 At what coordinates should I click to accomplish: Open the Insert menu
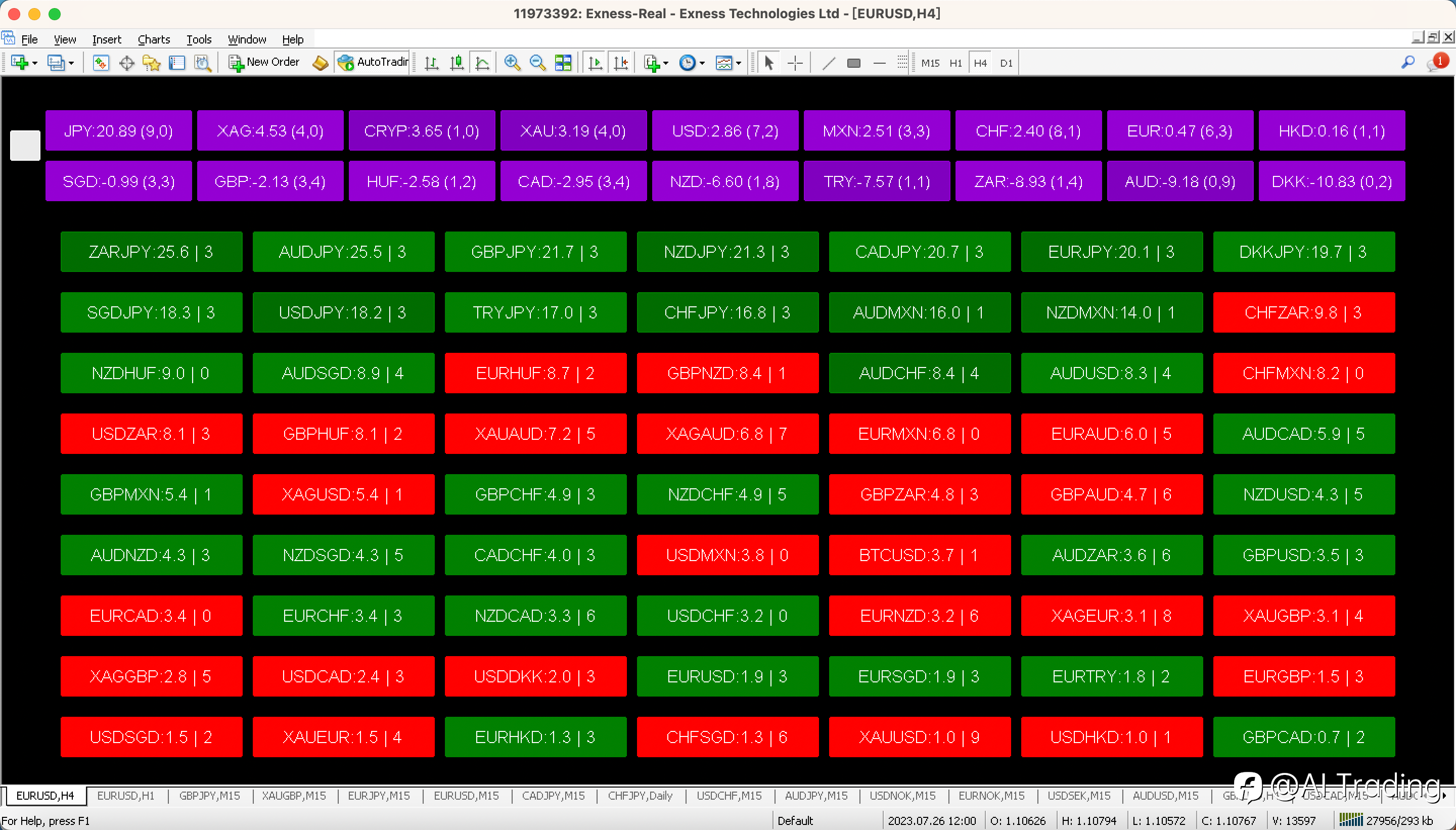click(x=107, y=39)
